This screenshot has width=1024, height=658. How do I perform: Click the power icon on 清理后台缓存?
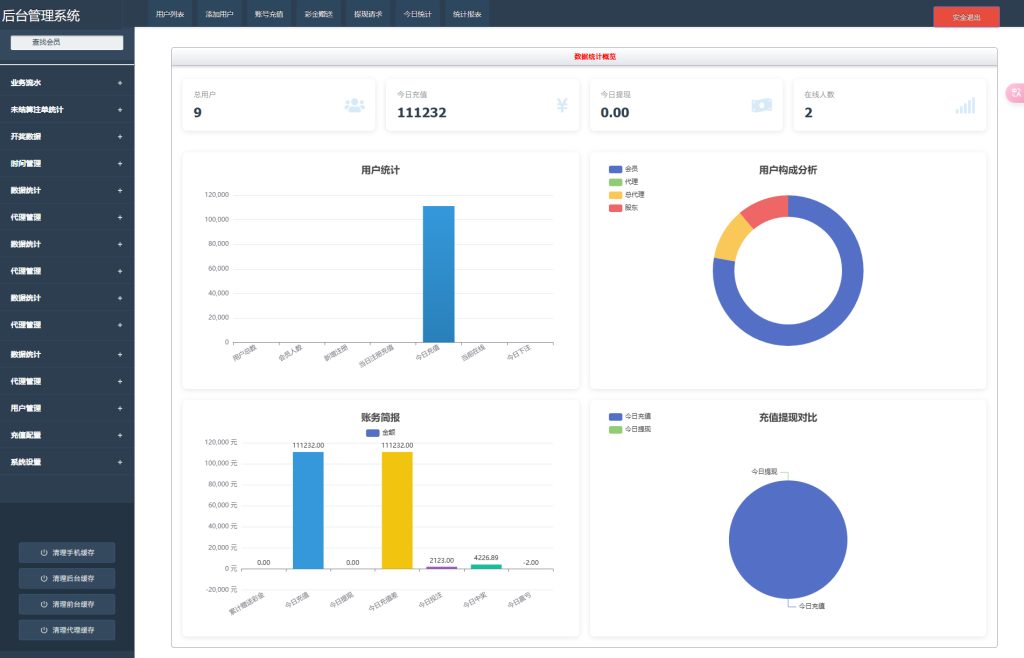coord(44,579)
